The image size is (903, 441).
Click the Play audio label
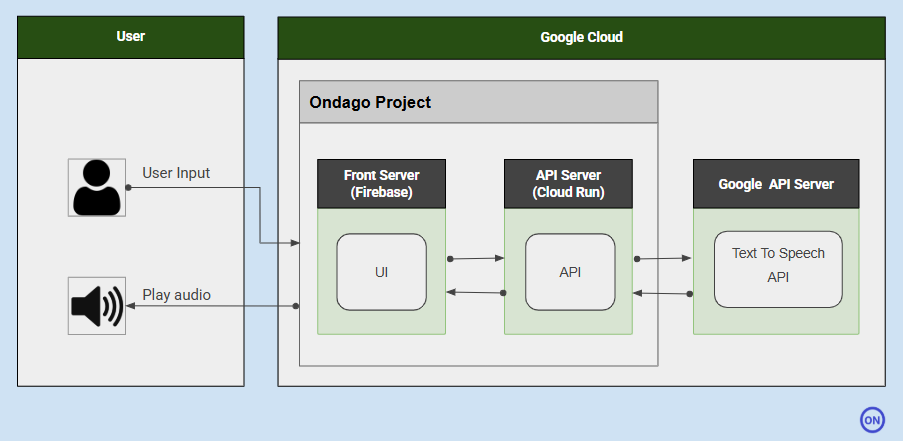[177, 295]
